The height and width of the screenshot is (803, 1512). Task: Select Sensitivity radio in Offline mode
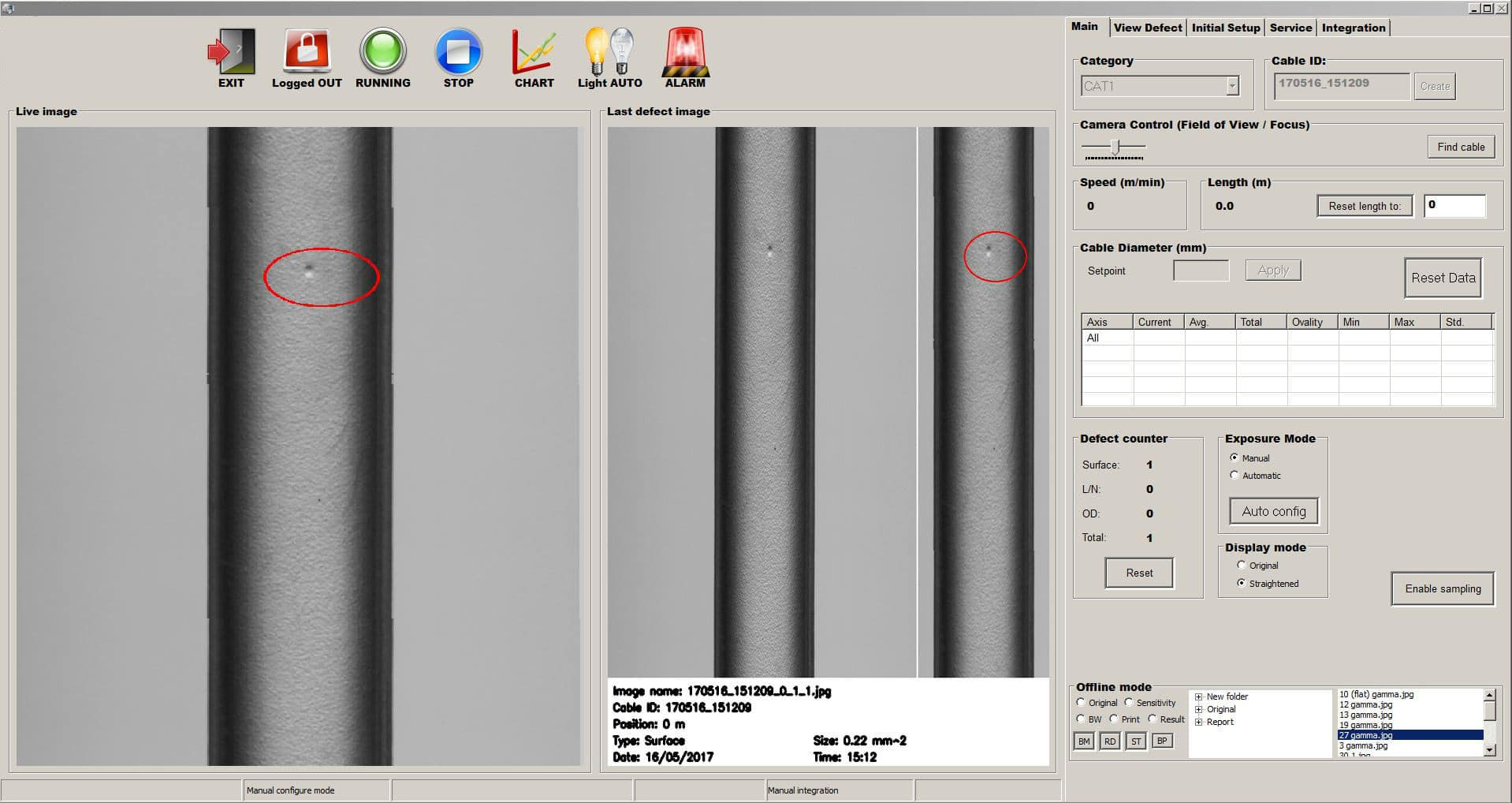tap(1129, 702)
